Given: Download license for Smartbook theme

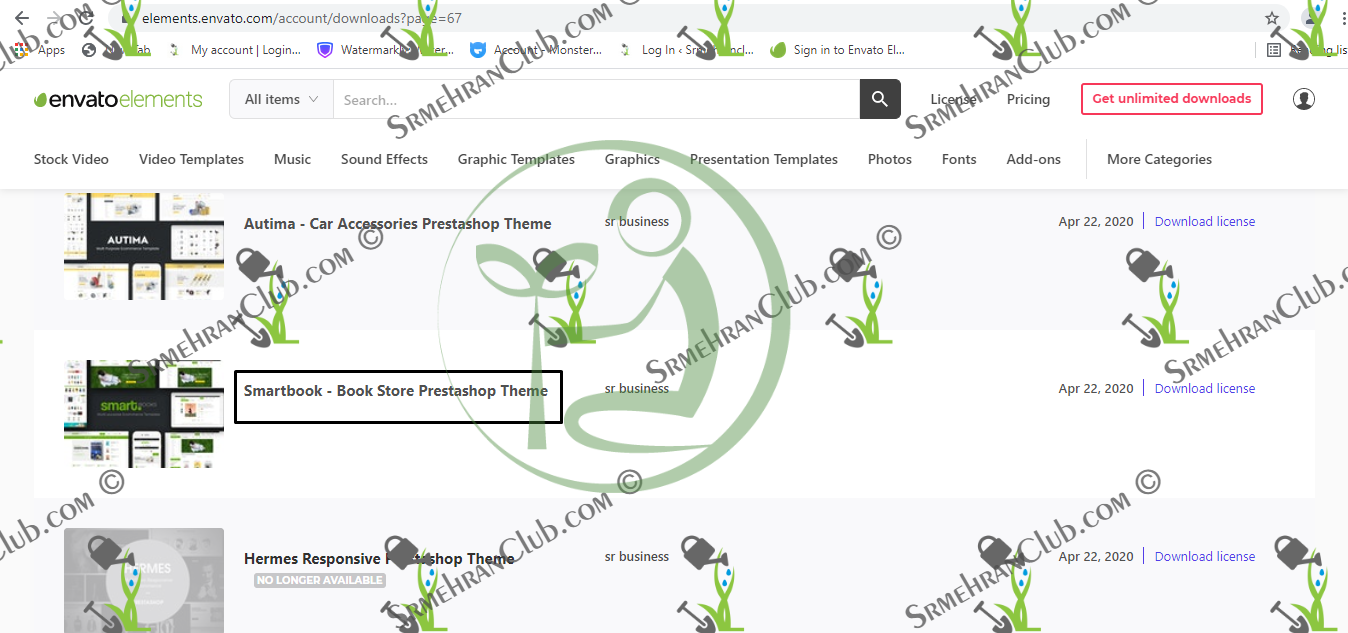Looking at the screenshot, I should (x=1205, y=389).
